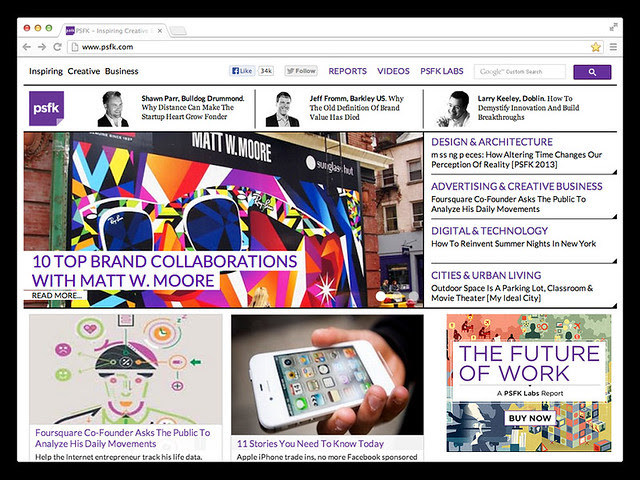Open Reinvent Summer Nights In New York
The height and width of the screenshot is (480, 640).
pyautogui.click(x=513, y=244)
